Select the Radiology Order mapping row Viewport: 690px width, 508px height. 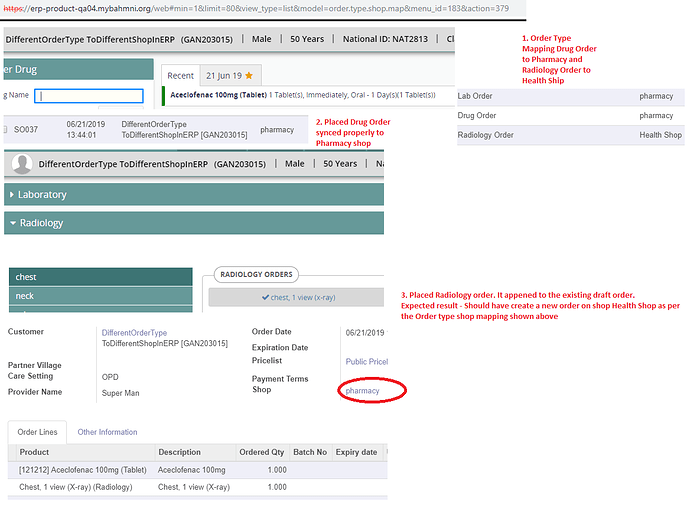coord(570,135)
